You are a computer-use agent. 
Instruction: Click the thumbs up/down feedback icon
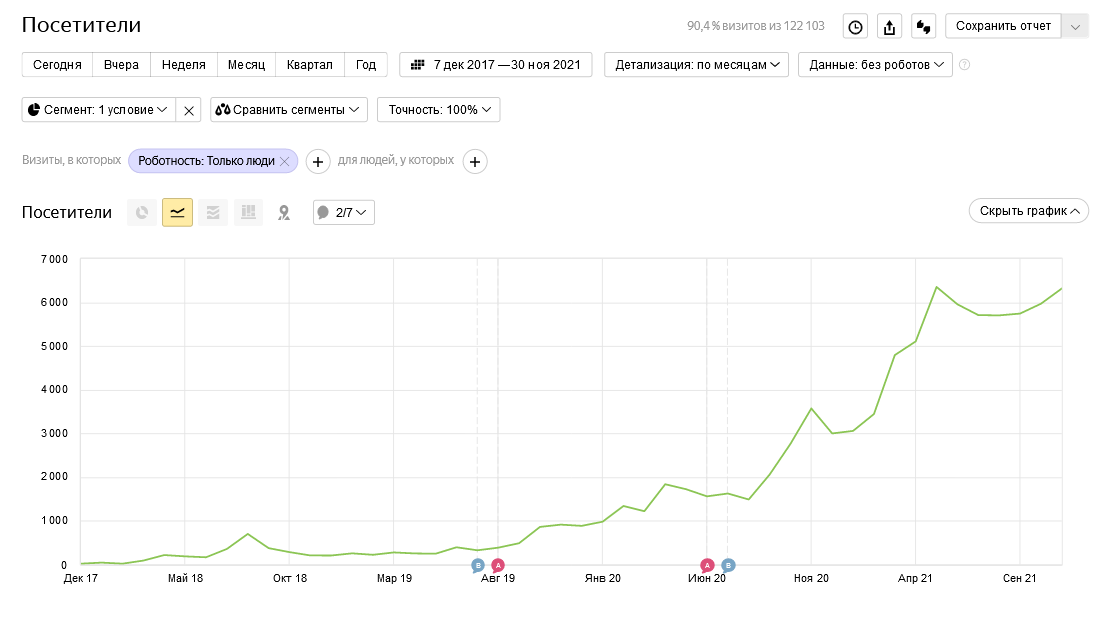tap(923, 27)
